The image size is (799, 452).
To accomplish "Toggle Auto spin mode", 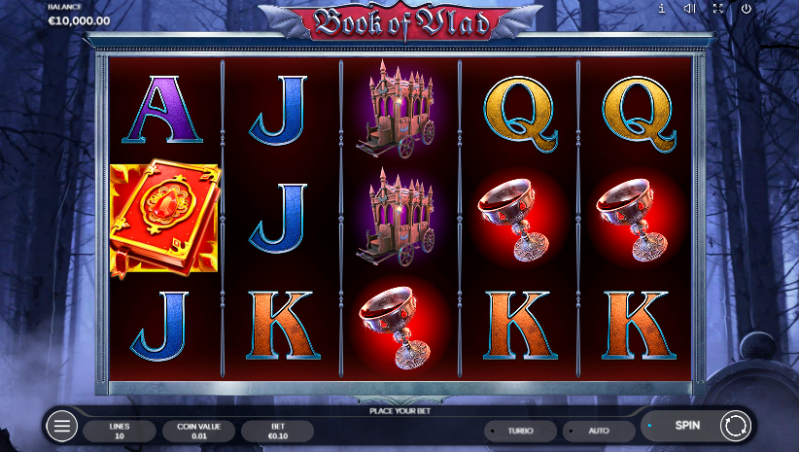I will pyautogui.click(x=599, y=431).
